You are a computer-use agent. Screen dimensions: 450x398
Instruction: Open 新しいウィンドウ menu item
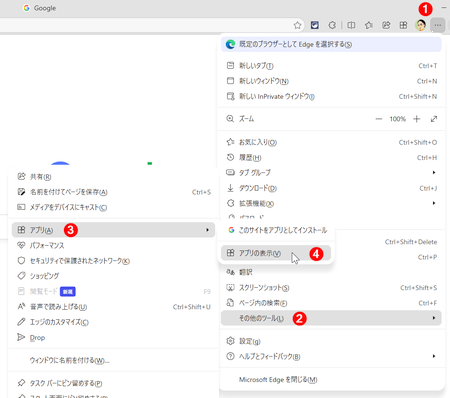point(331,81)
